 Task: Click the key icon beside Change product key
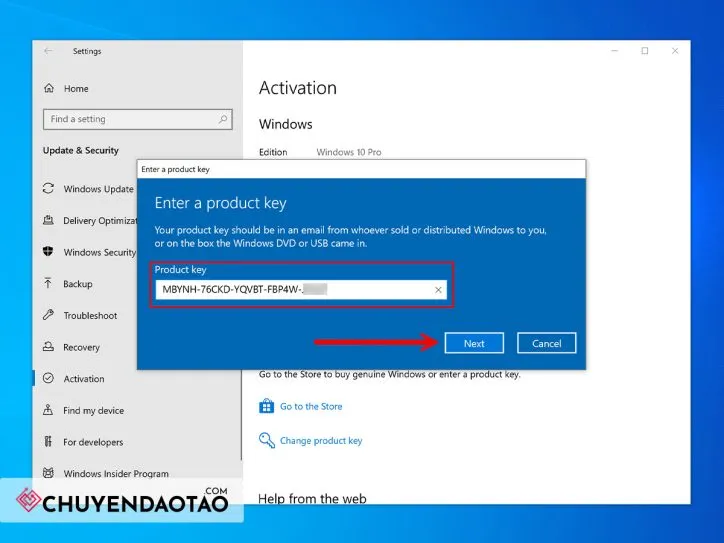[x=266, y=440]
